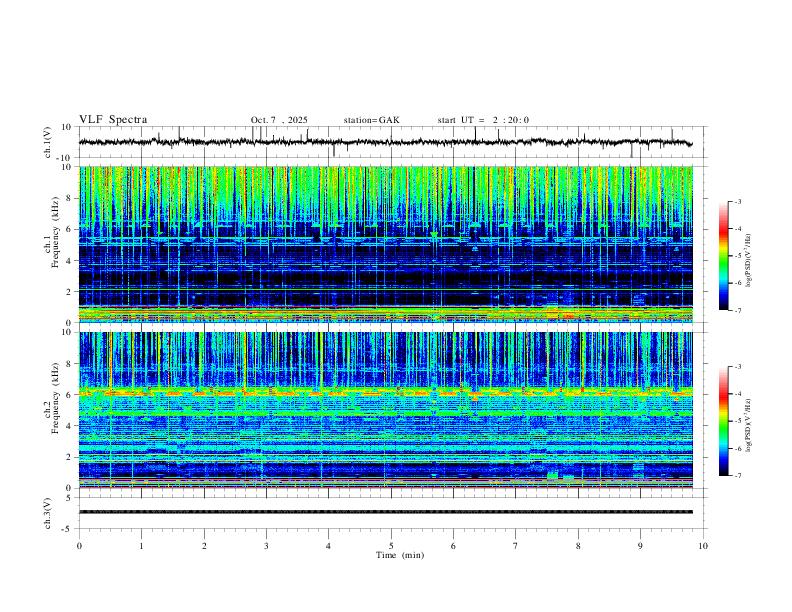Click time axis tick label '0'
Viewport: 792px width, 612px height.
click(79, 546)
